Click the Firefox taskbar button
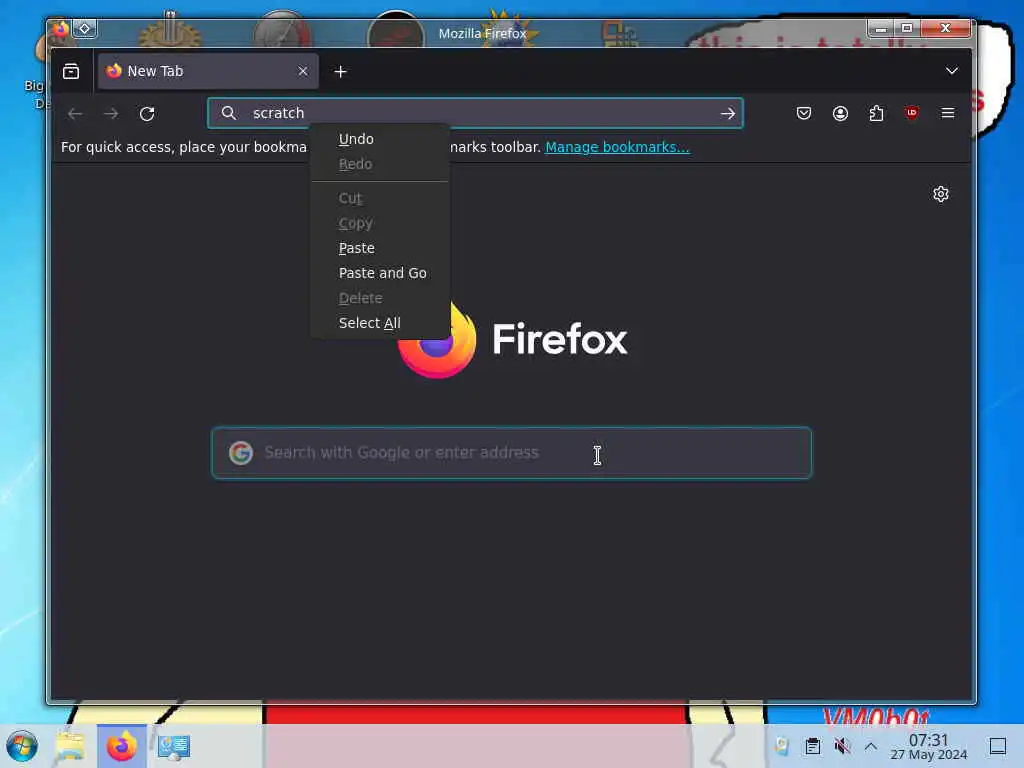The image size is (1024, 768). (x=121, y=746)
